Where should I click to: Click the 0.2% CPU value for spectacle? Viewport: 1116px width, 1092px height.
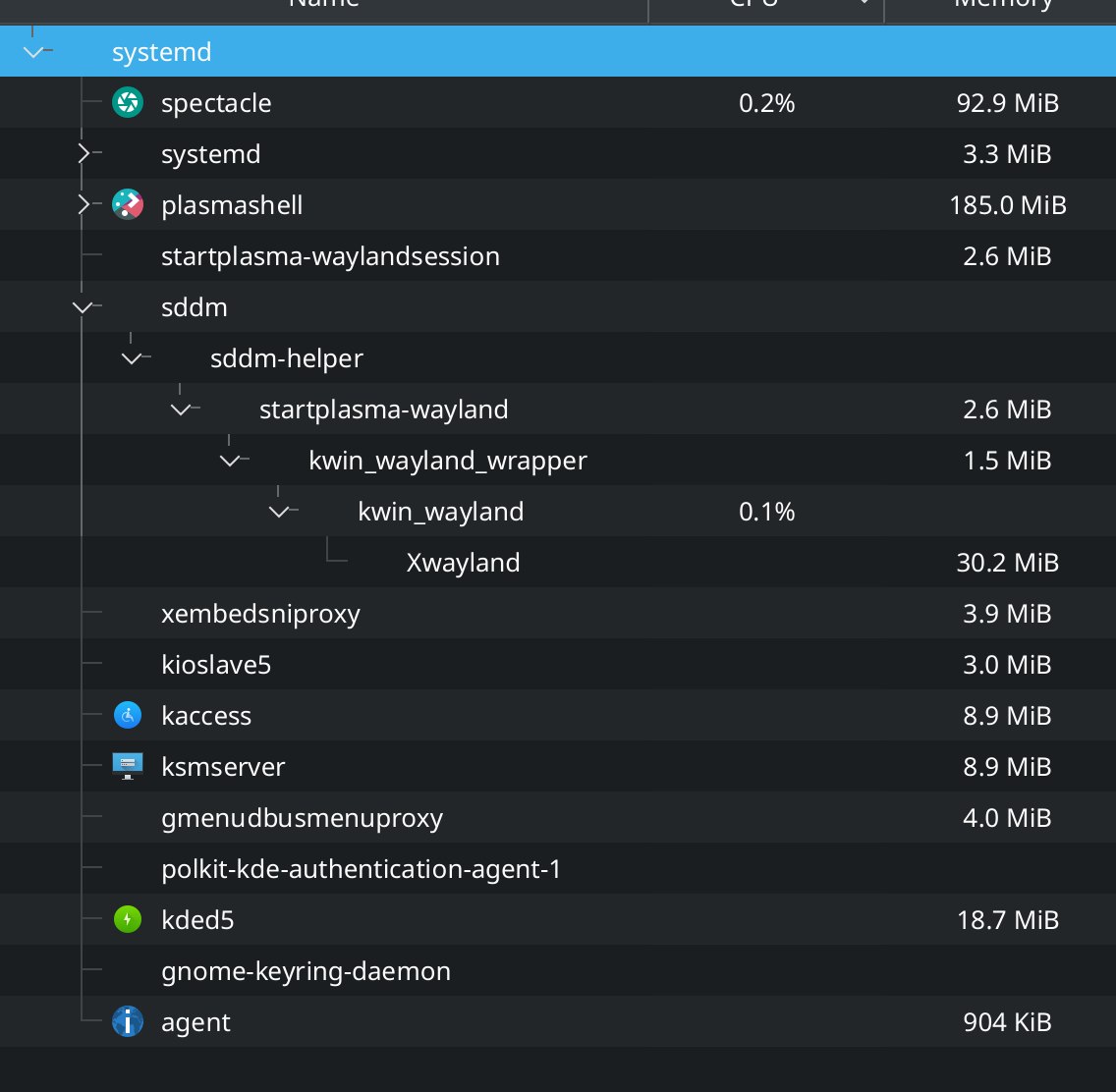766,103
